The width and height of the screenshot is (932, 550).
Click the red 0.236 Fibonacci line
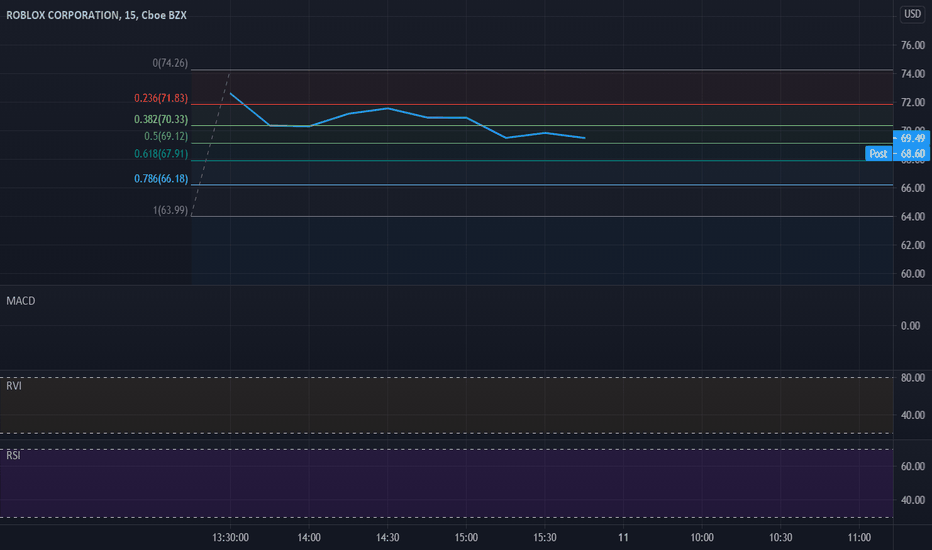click(542, 104)
